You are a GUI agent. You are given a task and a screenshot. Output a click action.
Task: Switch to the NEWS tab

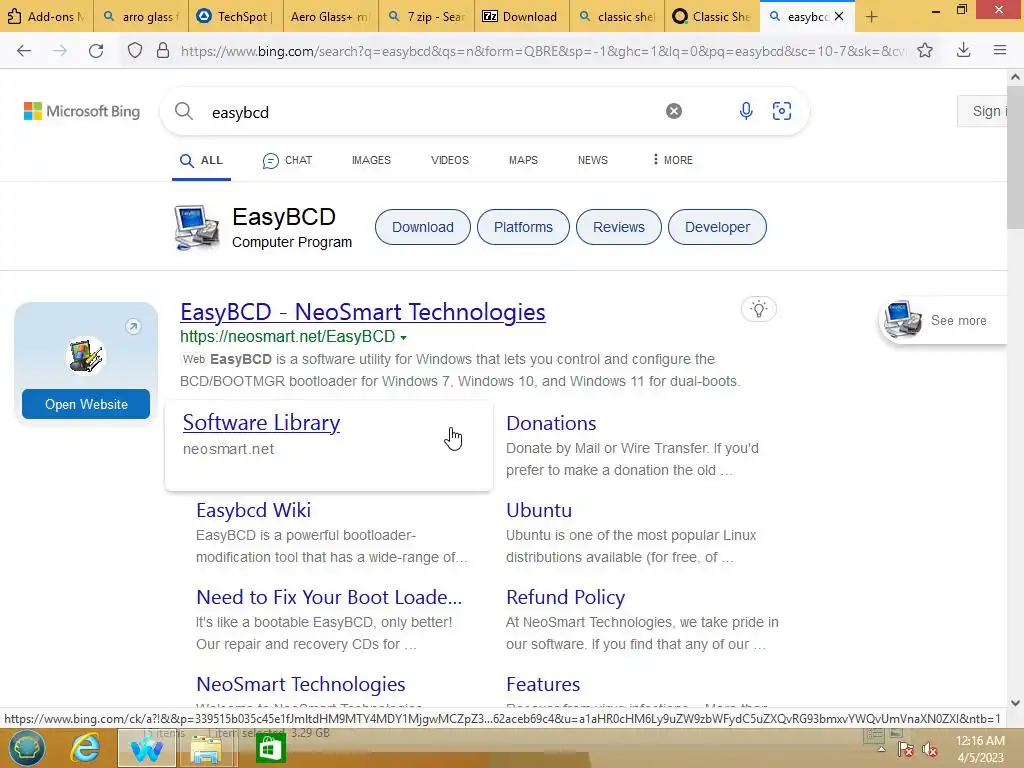click(592, 160)
